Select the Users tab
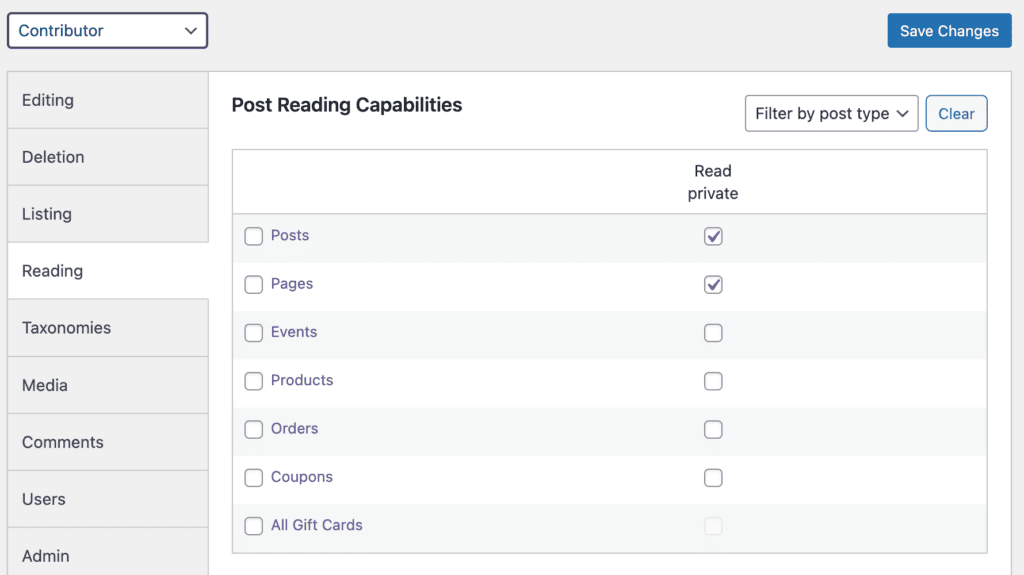 (x=108, y=499)
